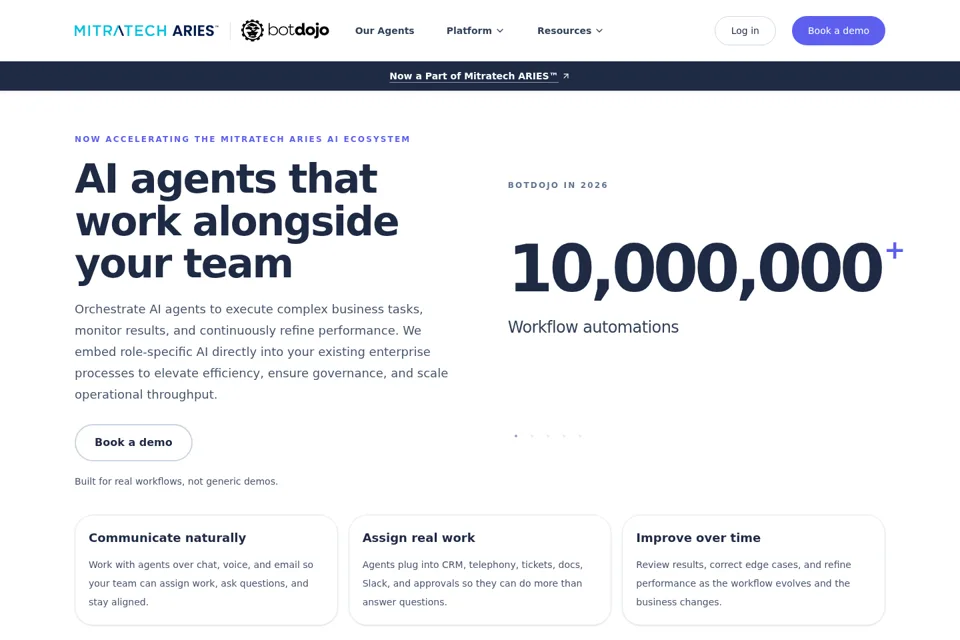
Task: Click the Mitratech ARIES logo
Action: [146, 31]
